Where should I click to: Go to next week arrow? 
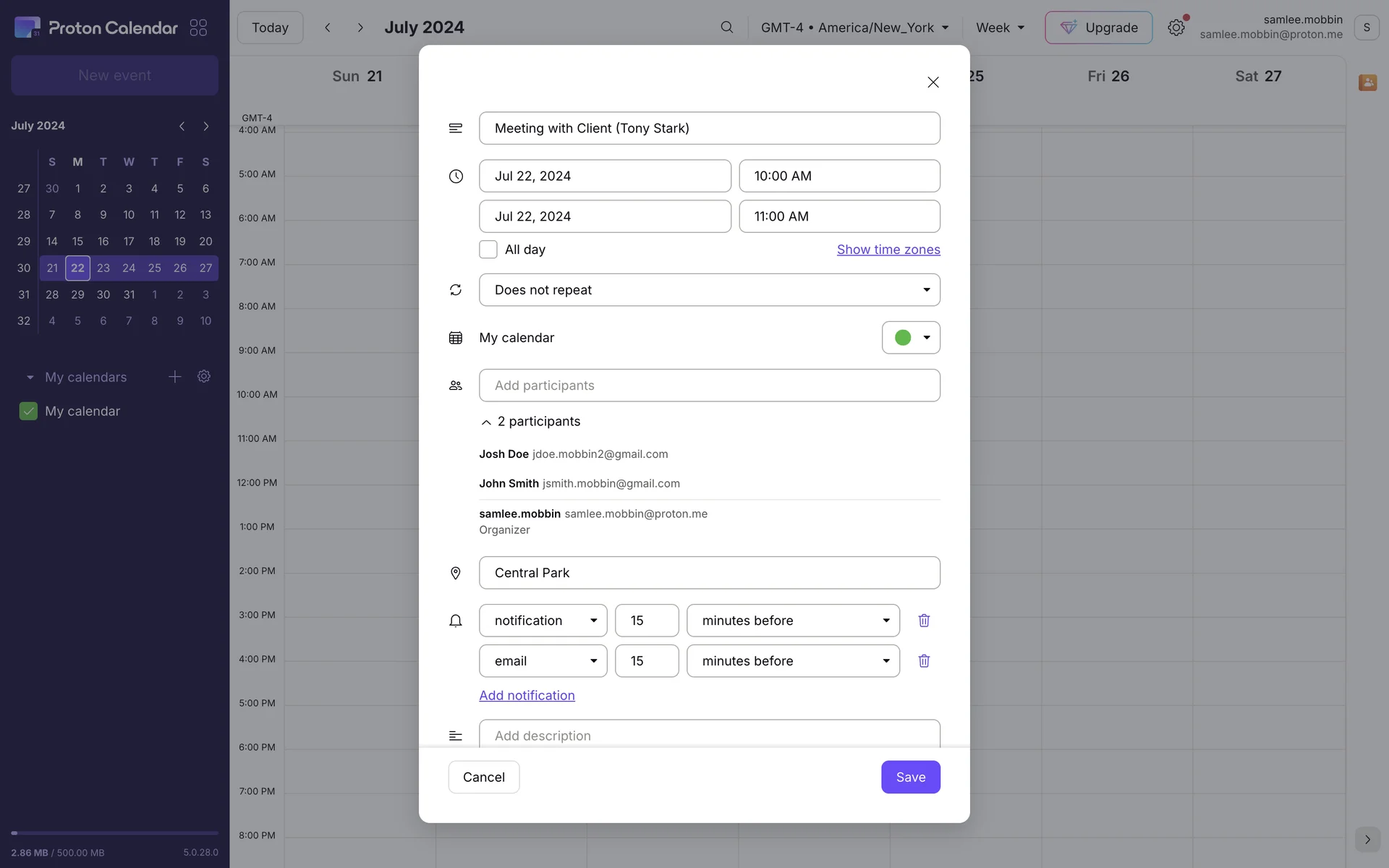[360, 27]
